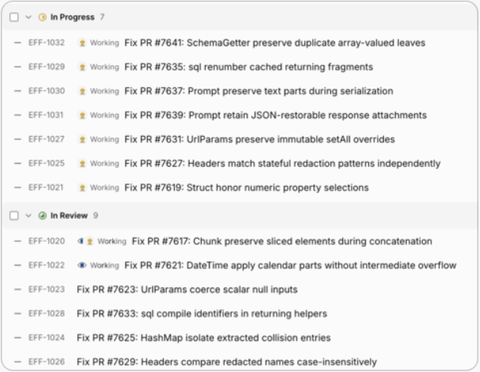Click the In Progress group title
This screenshot has height=372, width=480.
72,17
